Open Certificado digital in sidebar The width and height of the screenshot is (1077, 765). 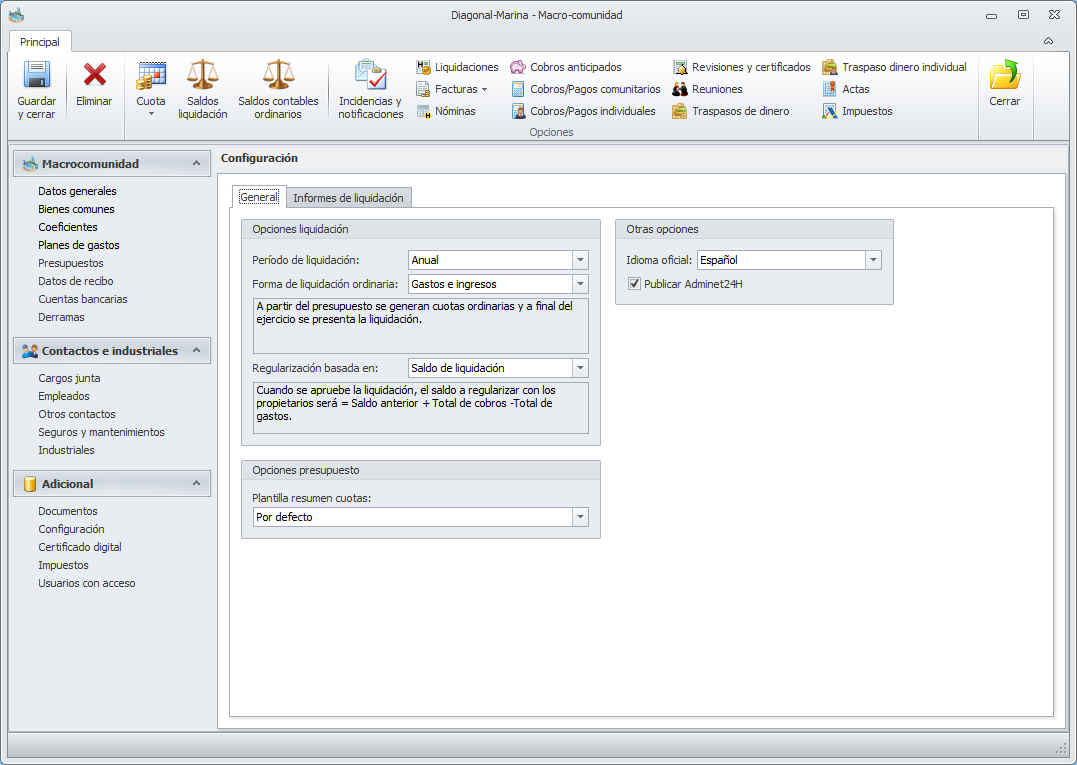80,547
